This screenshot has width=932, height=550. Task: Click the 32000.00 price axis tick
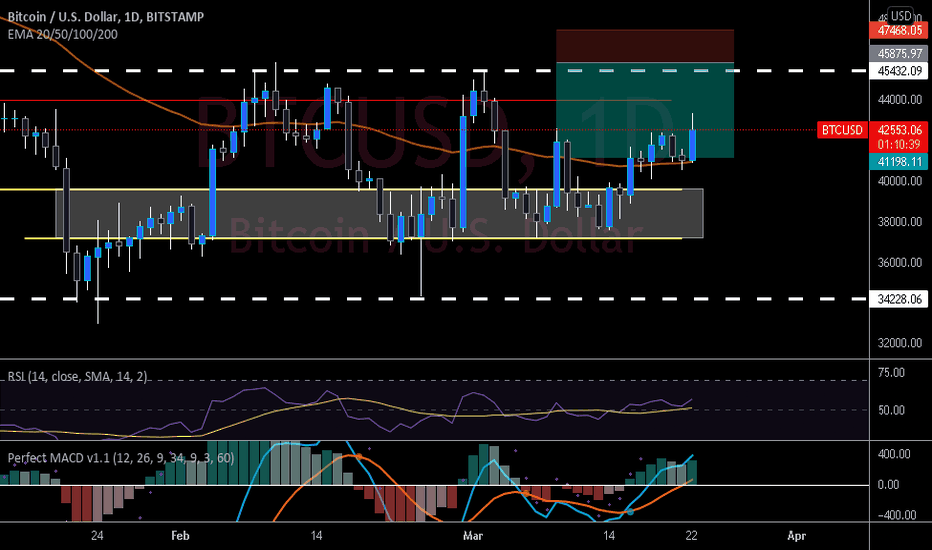[x=900, y=342]
